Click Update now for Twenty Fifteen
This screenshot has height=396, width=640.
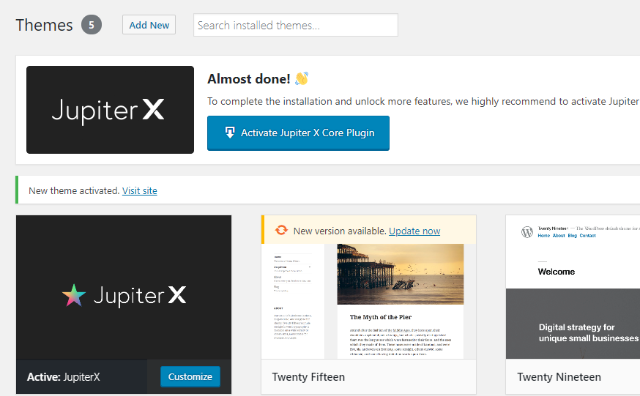coord(414,231)
